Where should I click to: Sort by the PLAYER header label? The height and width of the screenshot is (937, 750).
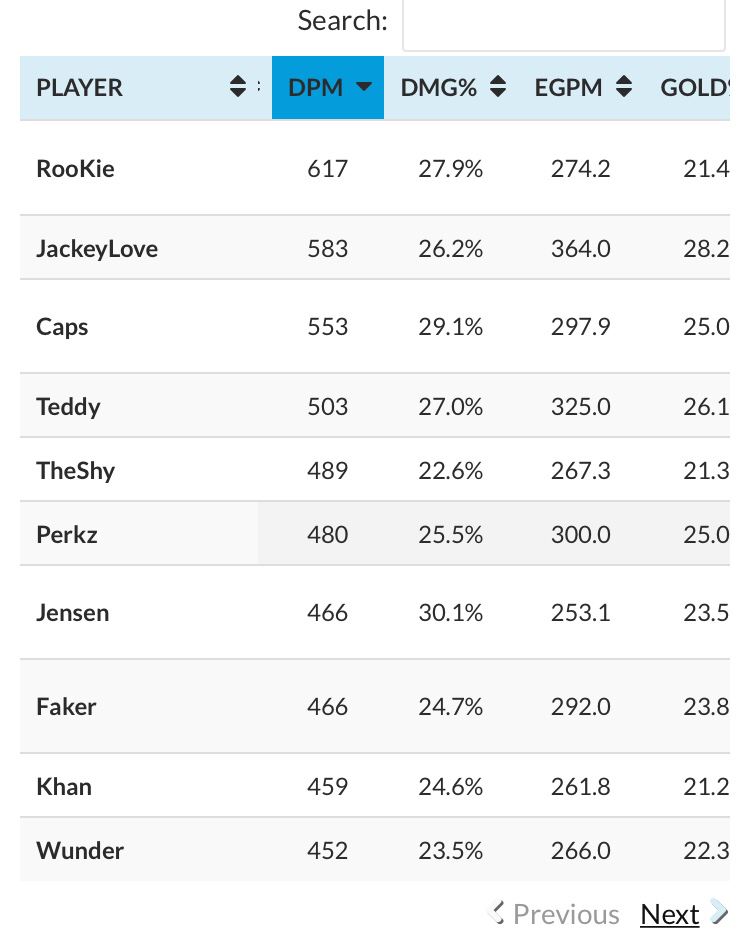79,88
